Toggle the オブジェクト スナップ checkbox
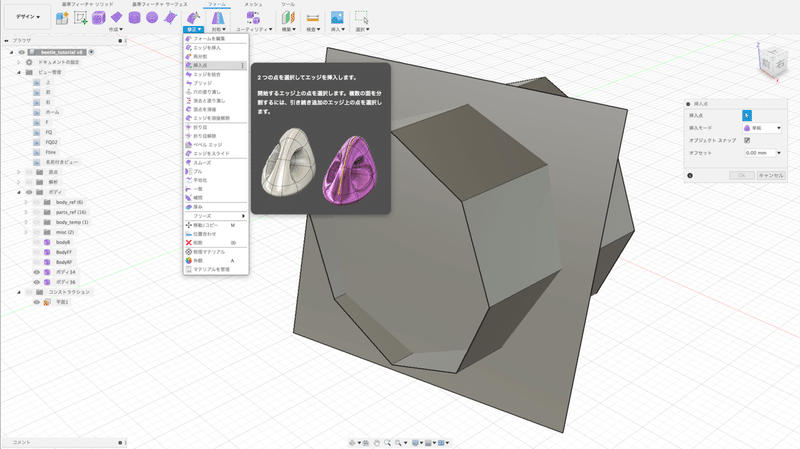 747,140
